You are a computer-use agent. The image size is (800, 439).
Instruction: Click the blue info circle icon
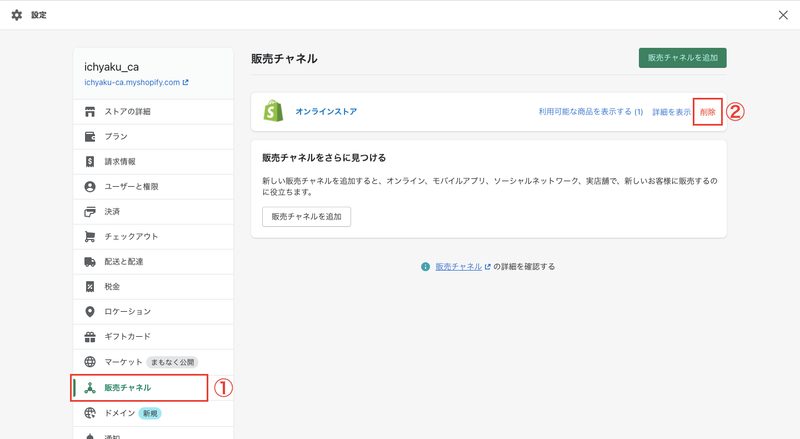click(x=426, y=266)
